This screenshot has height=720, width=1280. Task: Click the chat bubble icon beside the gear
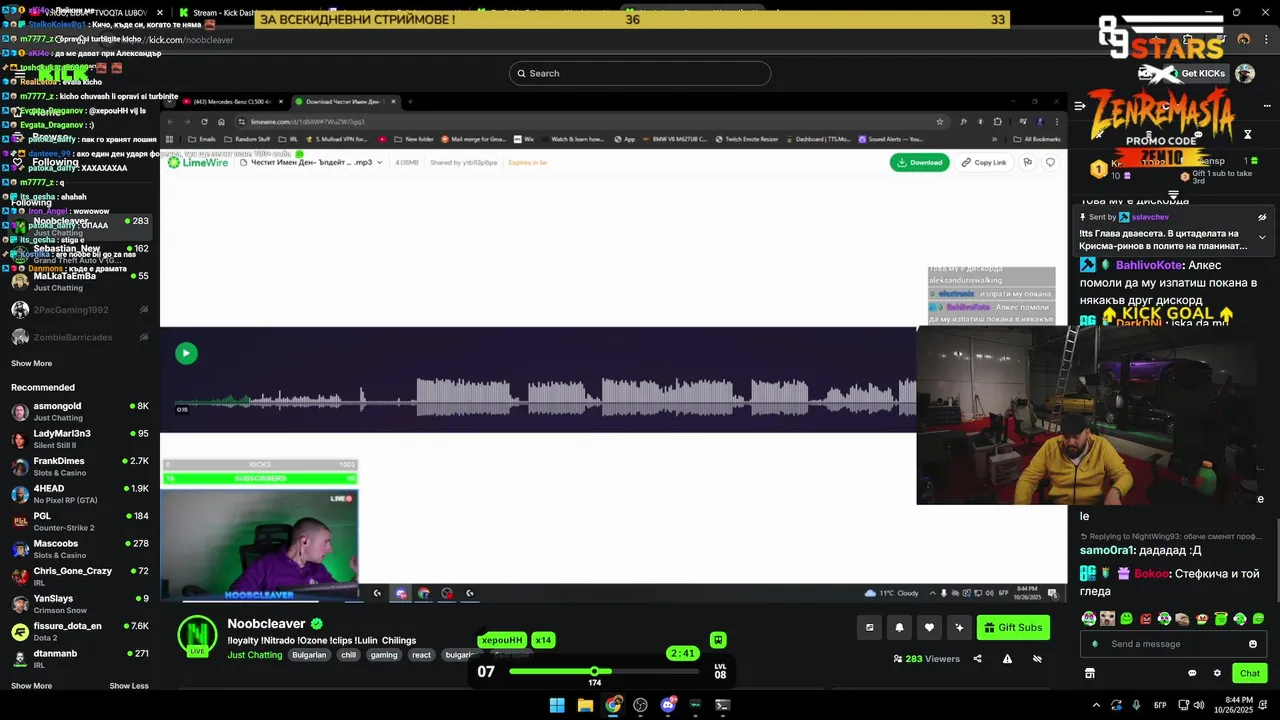pos(1192,673)
